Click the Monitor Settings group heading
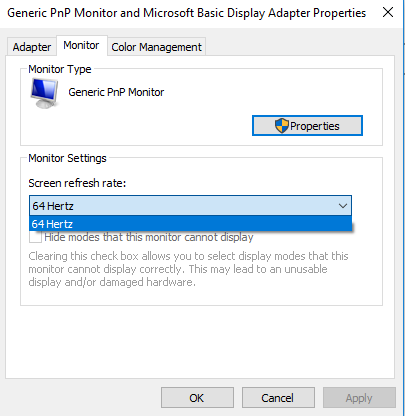This screenshot has height=416, width=405. click(x=67, y=158)
